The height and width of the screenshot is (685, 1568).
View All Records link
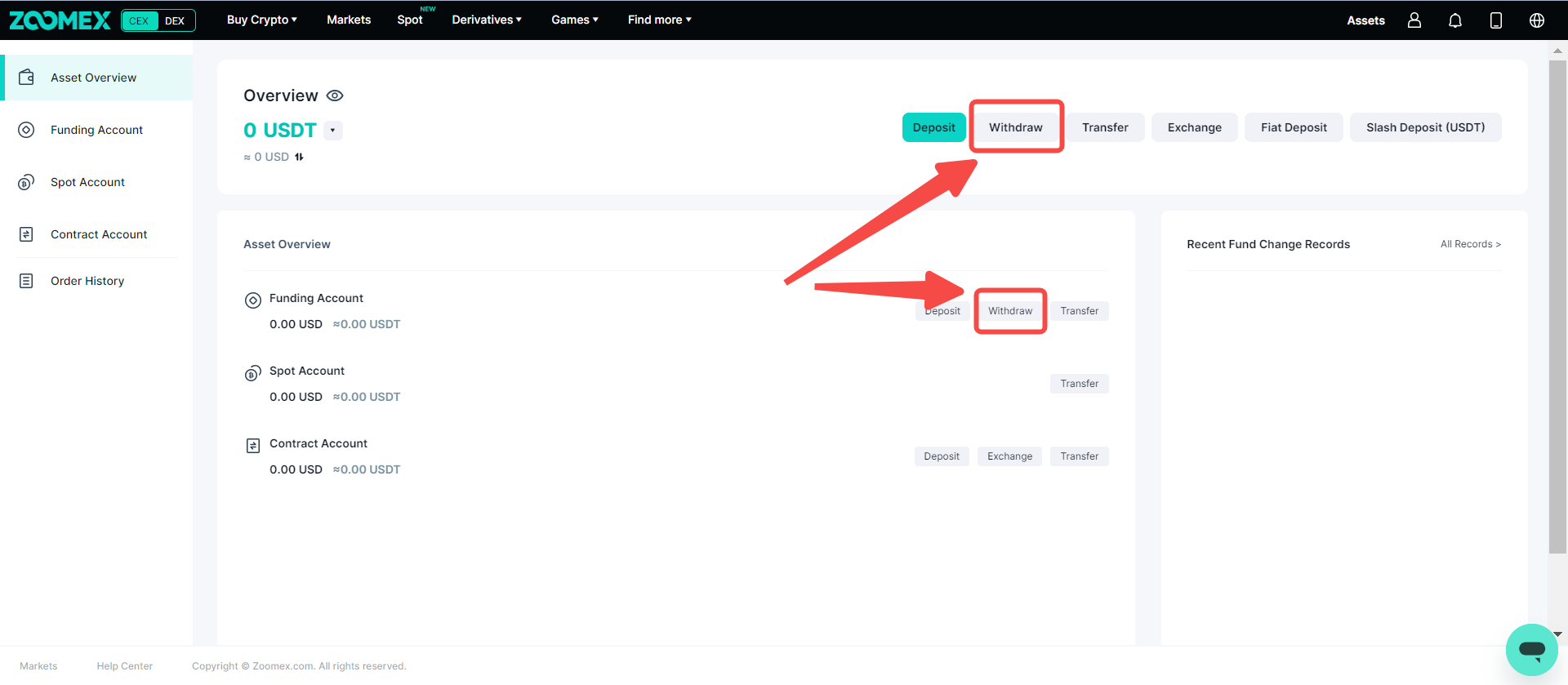[1470, 244]
